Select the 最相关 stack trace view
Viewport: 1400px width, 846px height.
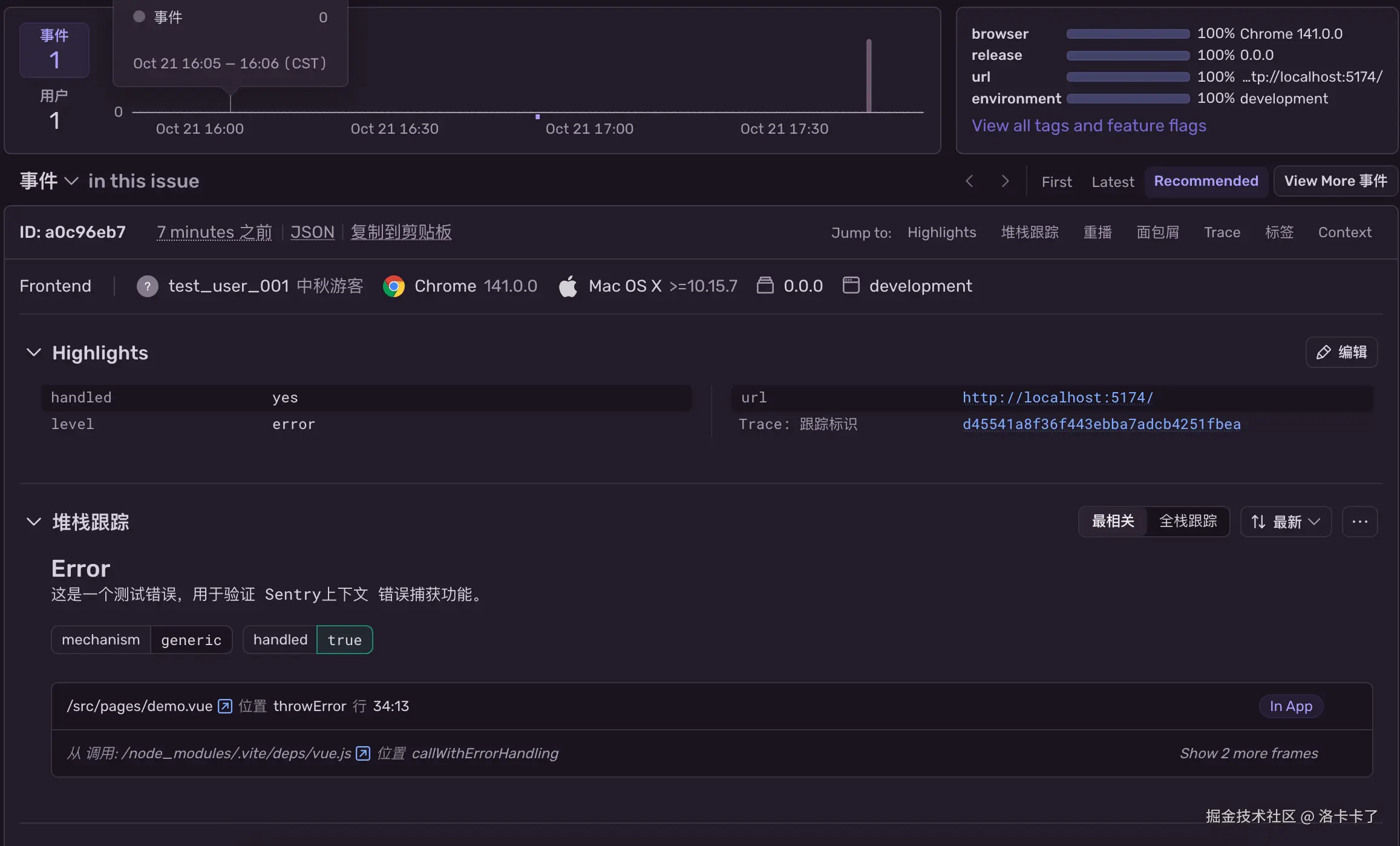[x=1113, y=522]
